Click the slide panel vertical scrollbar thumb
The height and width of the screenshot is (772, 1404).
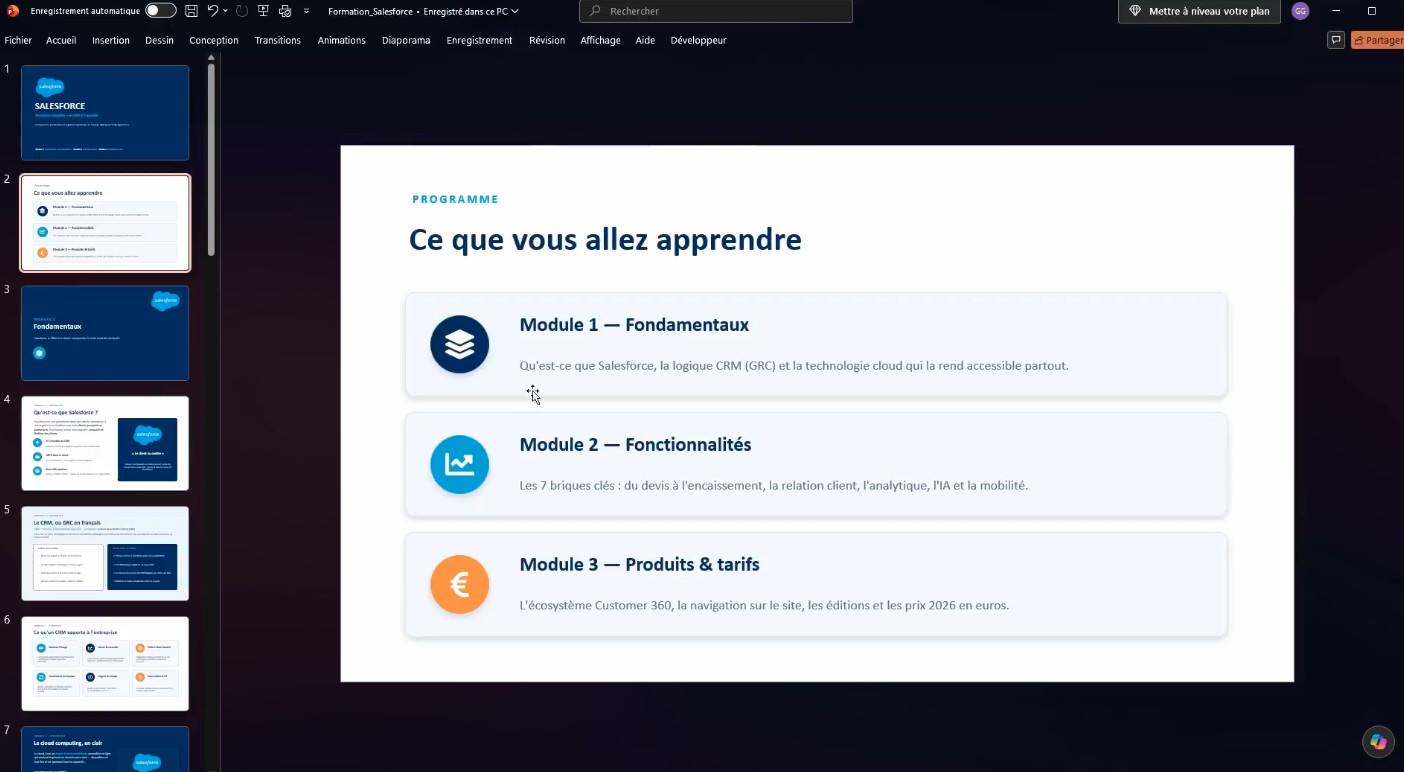click(x=211, y=160)
